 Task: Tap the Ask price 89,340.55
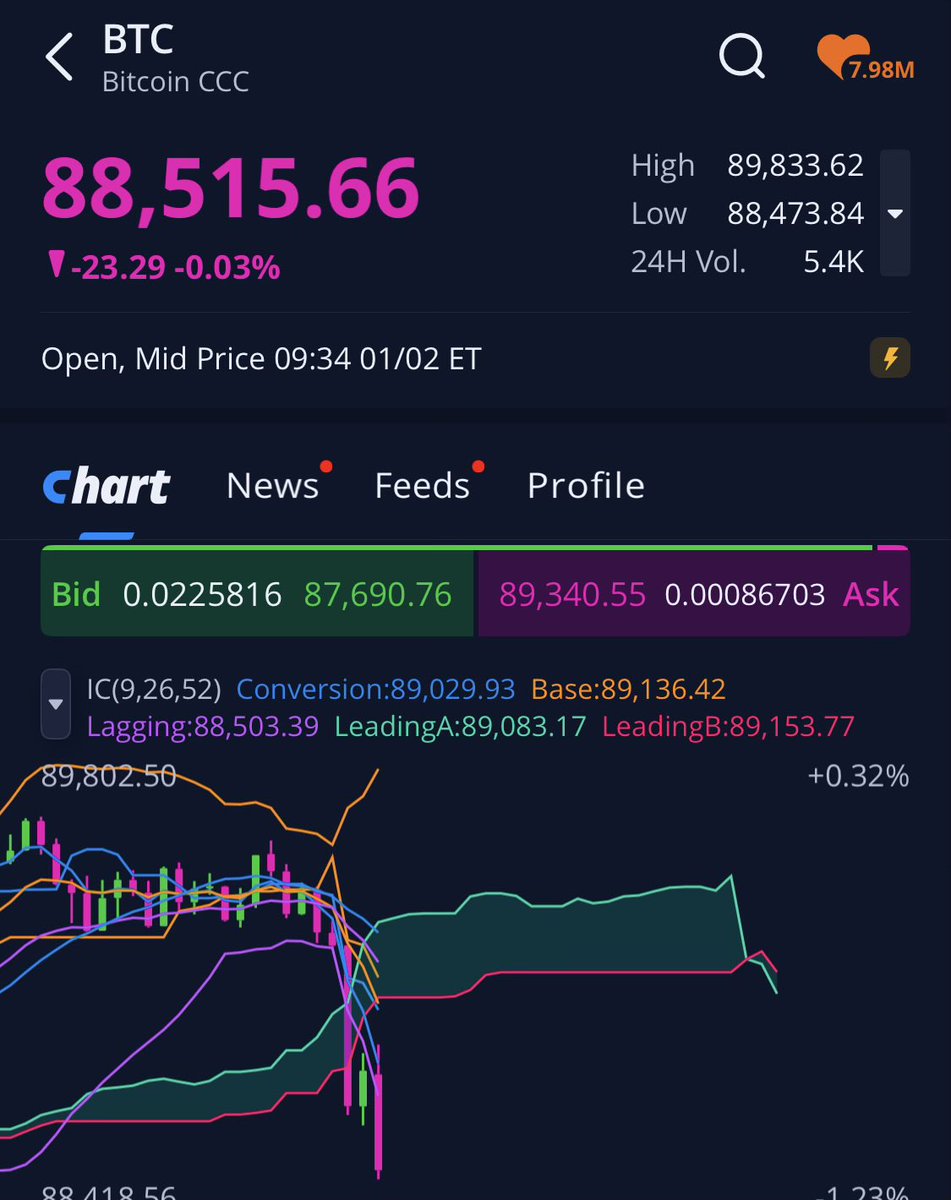click(x=572, y=595)
